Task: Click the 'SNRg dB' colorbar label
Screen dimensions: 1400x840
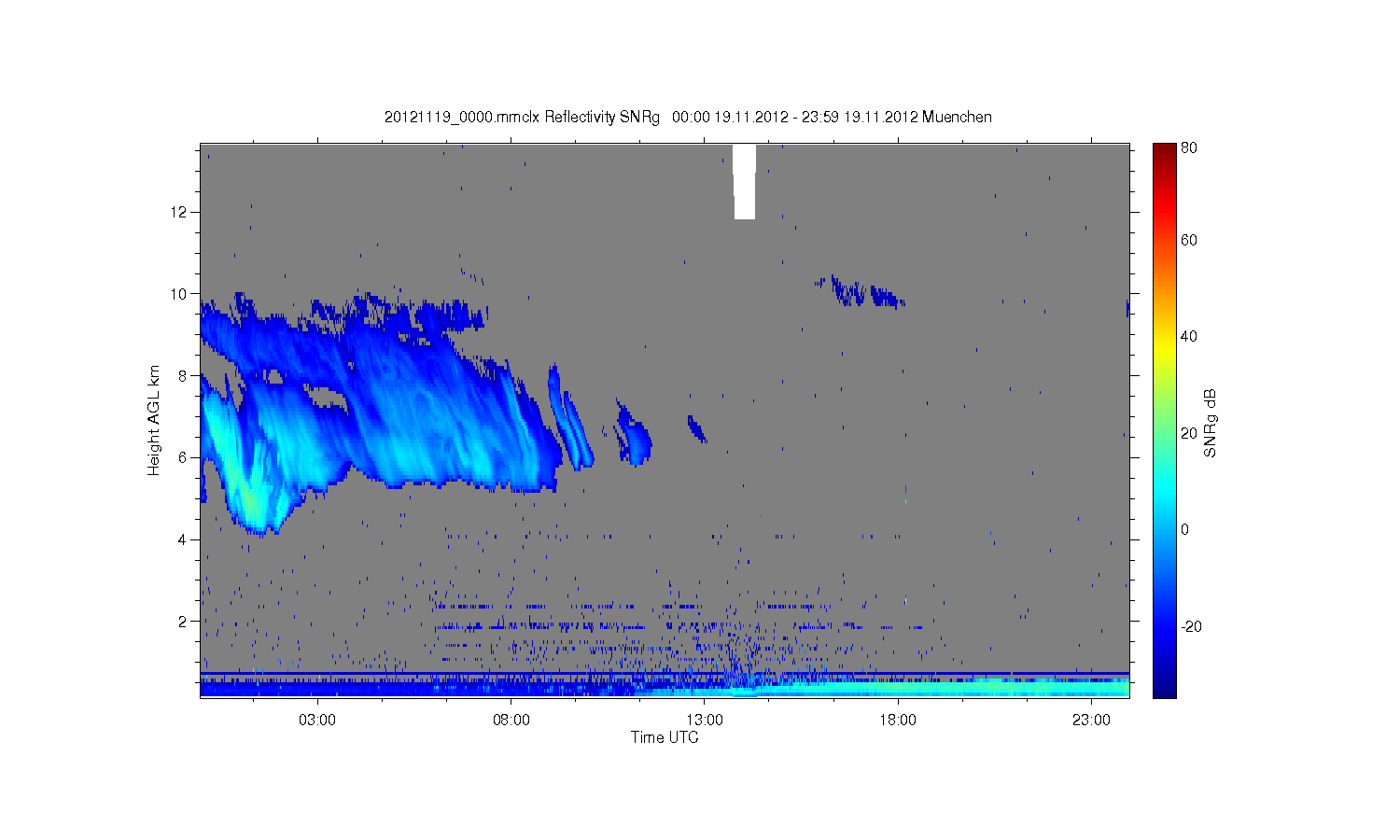Action: pos(1211,423)
